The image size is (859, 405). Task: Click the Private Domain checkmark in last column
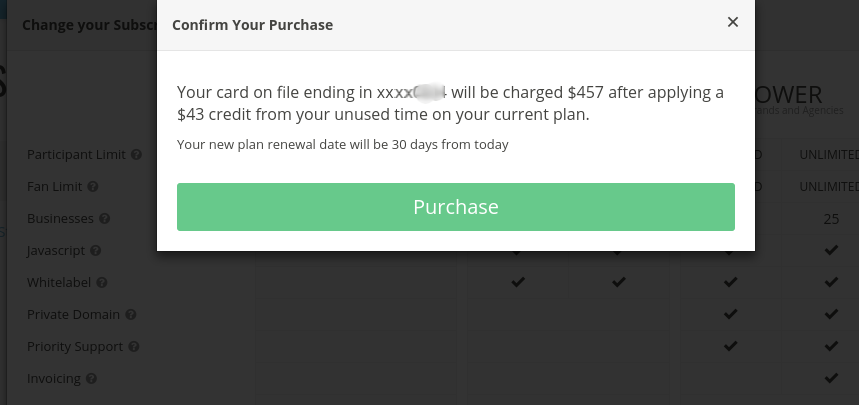[831, 314]
